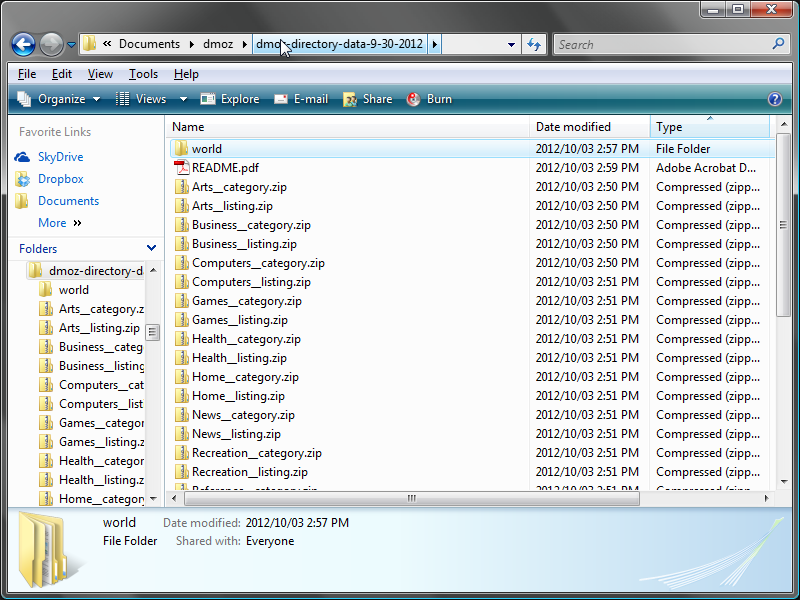The height and width of the screenshot is (600, 800).
Task: Click the Refresh button beside address bar
Action: point(534,45)
